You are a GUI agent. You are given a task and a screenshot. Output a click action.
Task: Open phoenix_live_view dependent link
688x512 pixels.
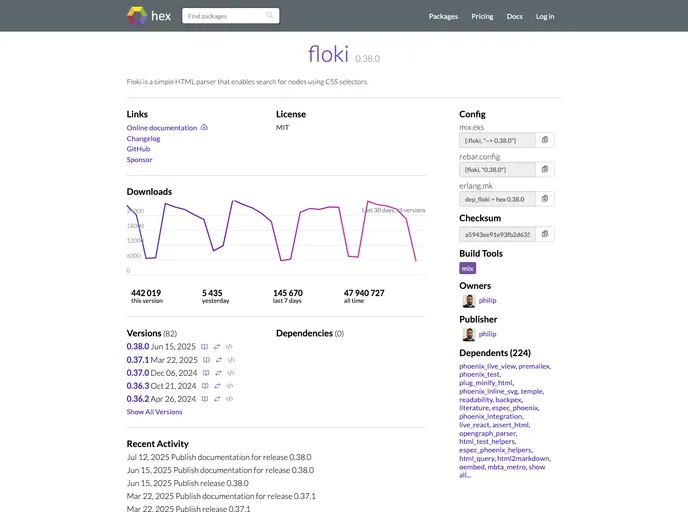click(487, 366)
